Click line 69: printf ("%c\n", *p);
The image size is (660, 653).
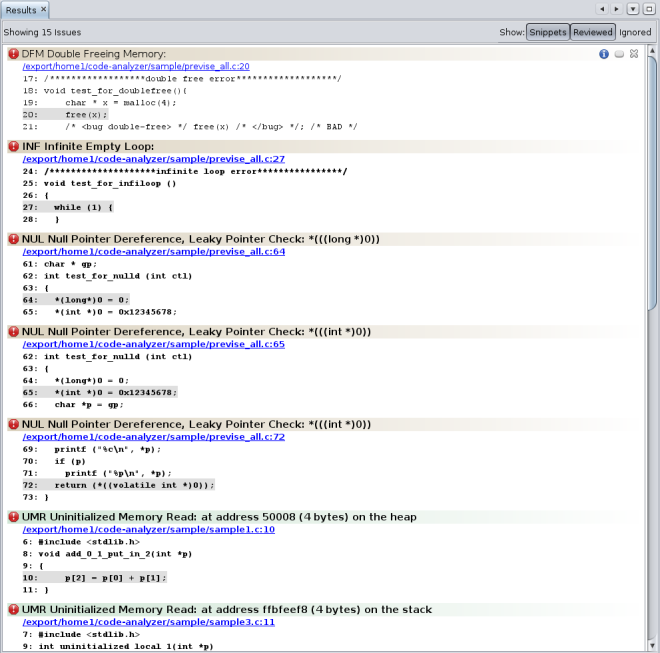(92, 449)
